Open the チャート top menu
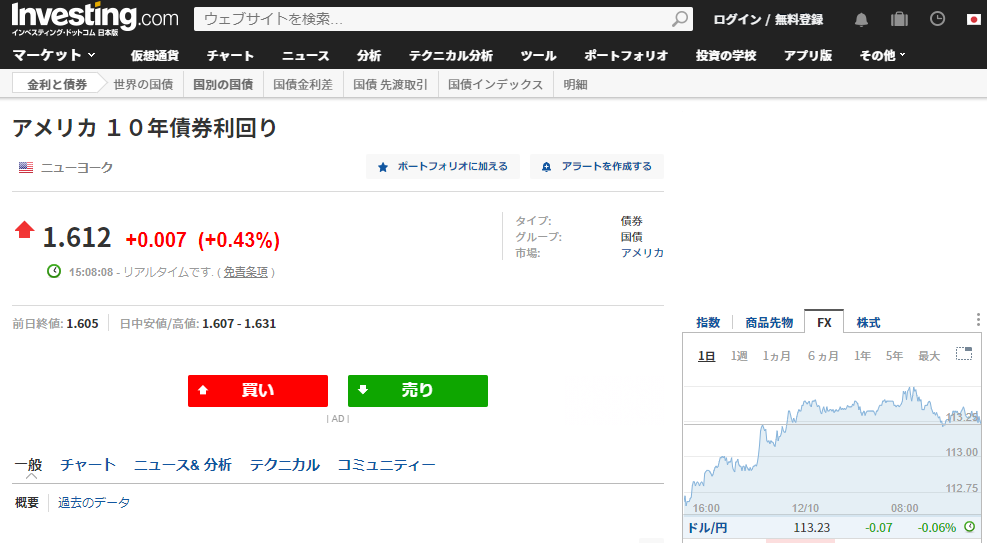This screenshot has width=987, height=543. (230, 55)
